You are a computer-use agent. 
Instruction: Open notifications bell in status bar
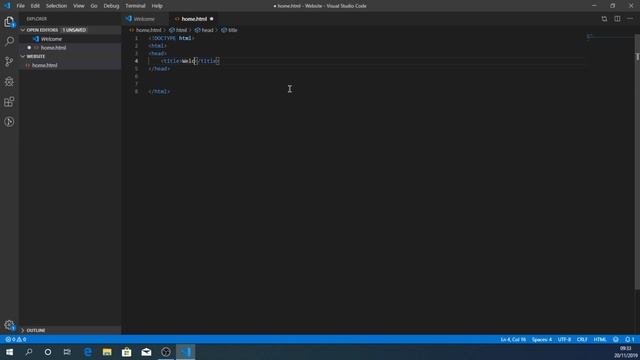coord(629,339)
